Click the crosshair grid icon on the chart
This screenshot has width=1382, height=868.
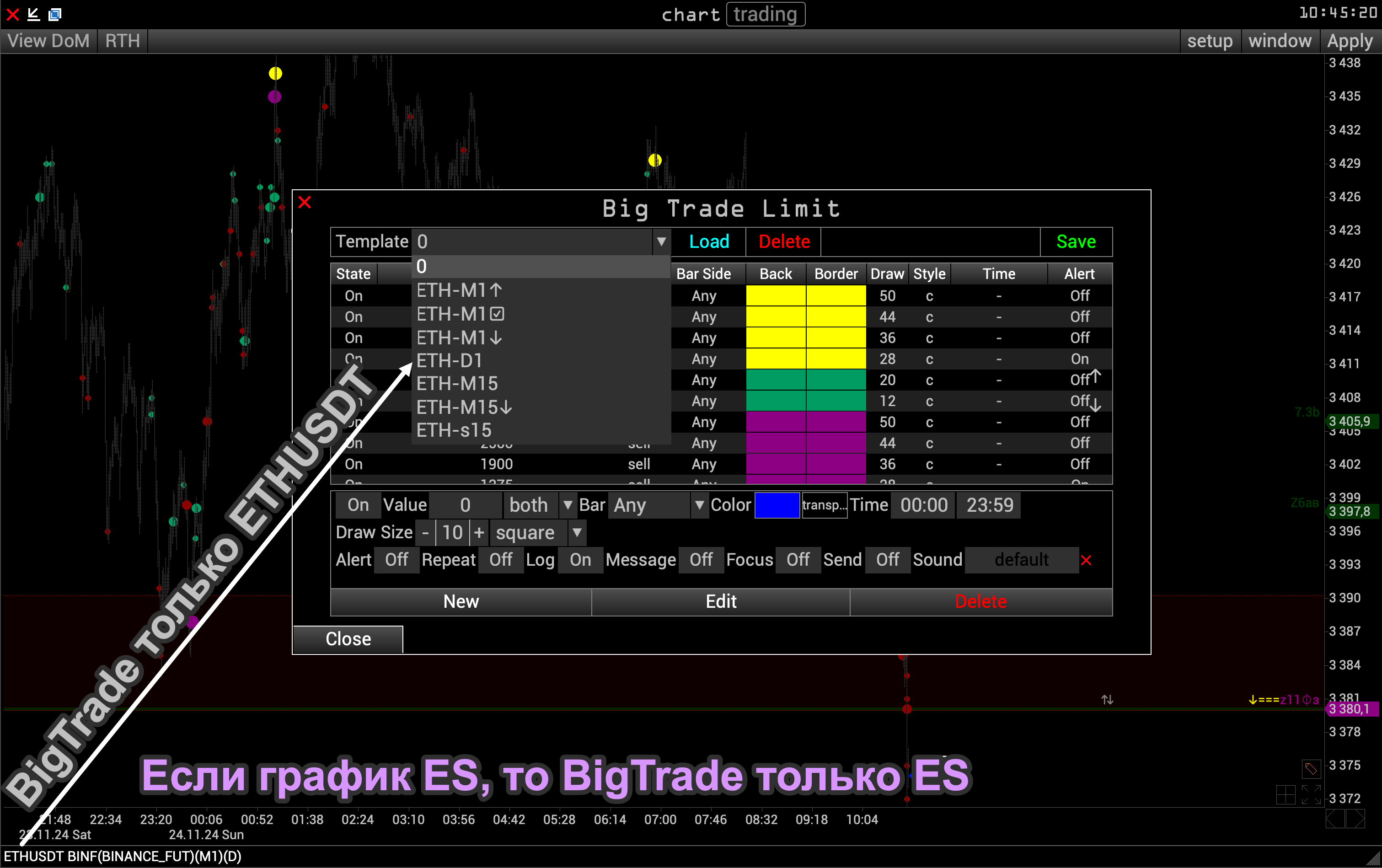coord(1286,795)
